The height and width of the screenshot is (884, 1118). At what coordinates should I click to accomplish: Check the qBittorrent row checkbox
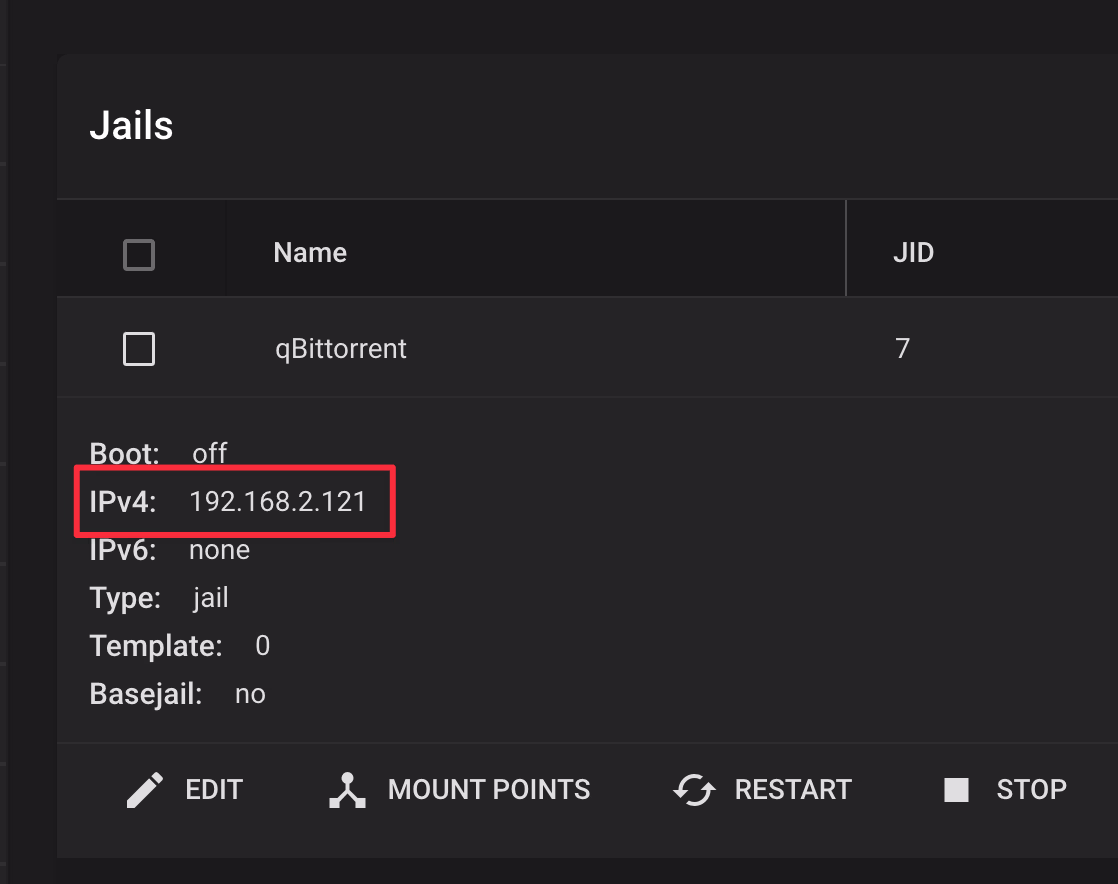point(139,349)
